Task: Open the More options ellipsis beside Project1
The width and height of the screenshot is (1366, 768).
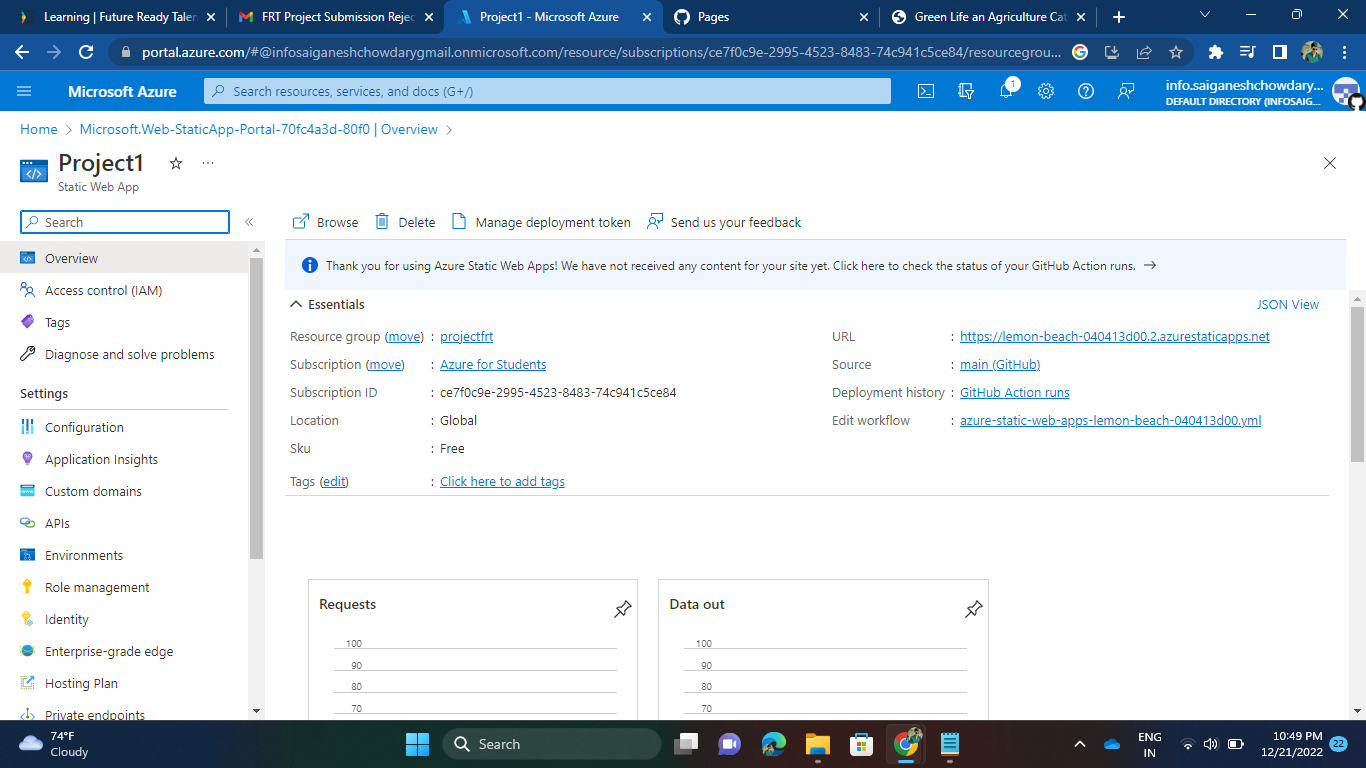Action: (208, 163)
